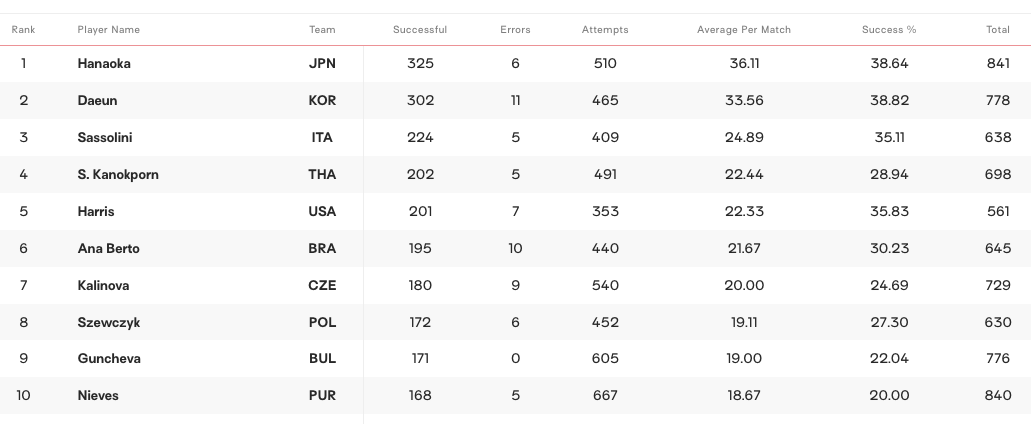The image size is (1031, 424).
Task: Select Harris in the player list
Action: point(96,212)
